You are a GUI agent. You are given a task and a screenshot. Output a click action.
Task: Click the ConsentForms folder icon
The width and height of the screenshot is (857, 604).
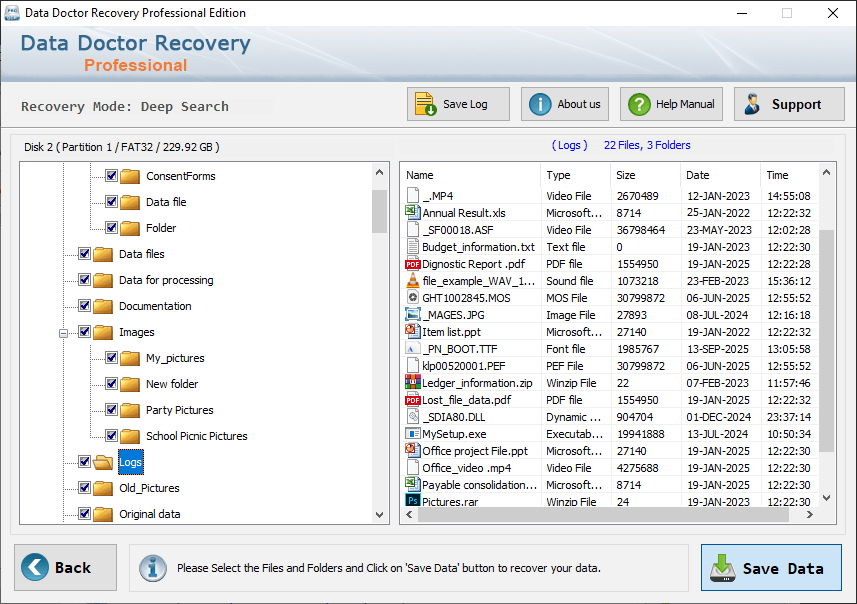130,176
